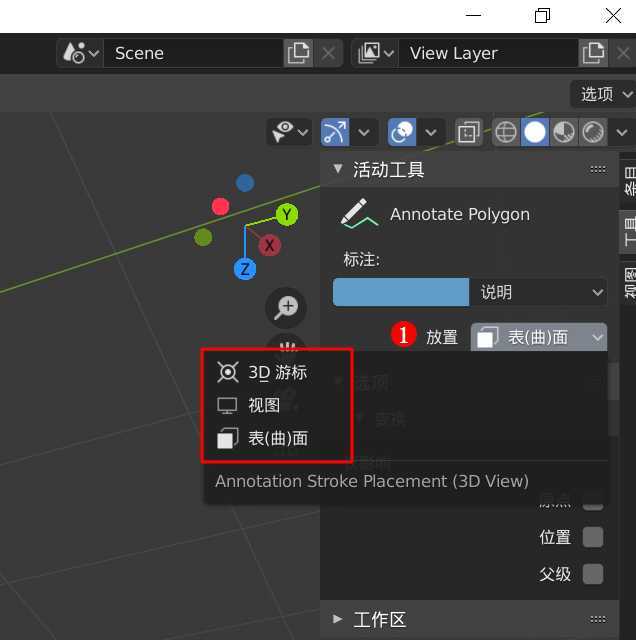This screenshot has height=640, width=636.
Task: Click the unlabeled red axis gizmo dot
Action: [220, 206]
